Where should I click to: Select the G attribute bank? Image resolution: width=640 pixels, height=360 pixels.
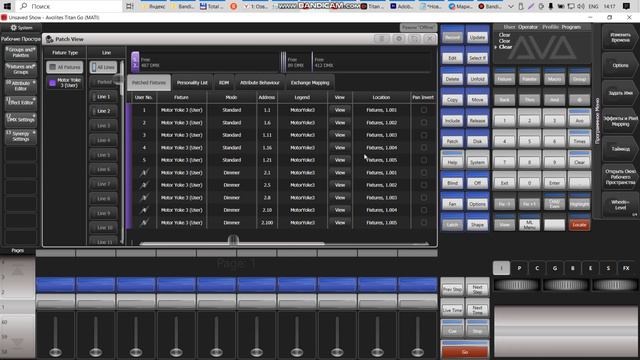(x=555, y=268)
